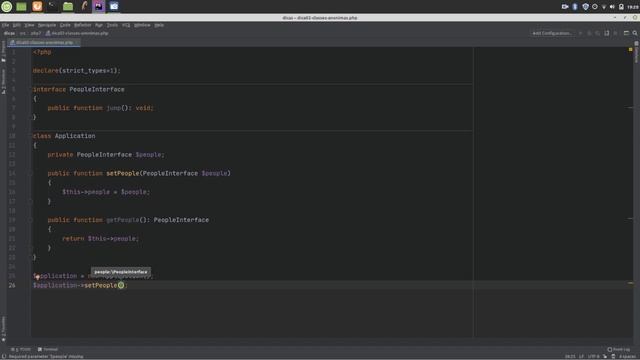Open the Project tool window stripe
The image size is (640, 360).
(x=3, y=51)
